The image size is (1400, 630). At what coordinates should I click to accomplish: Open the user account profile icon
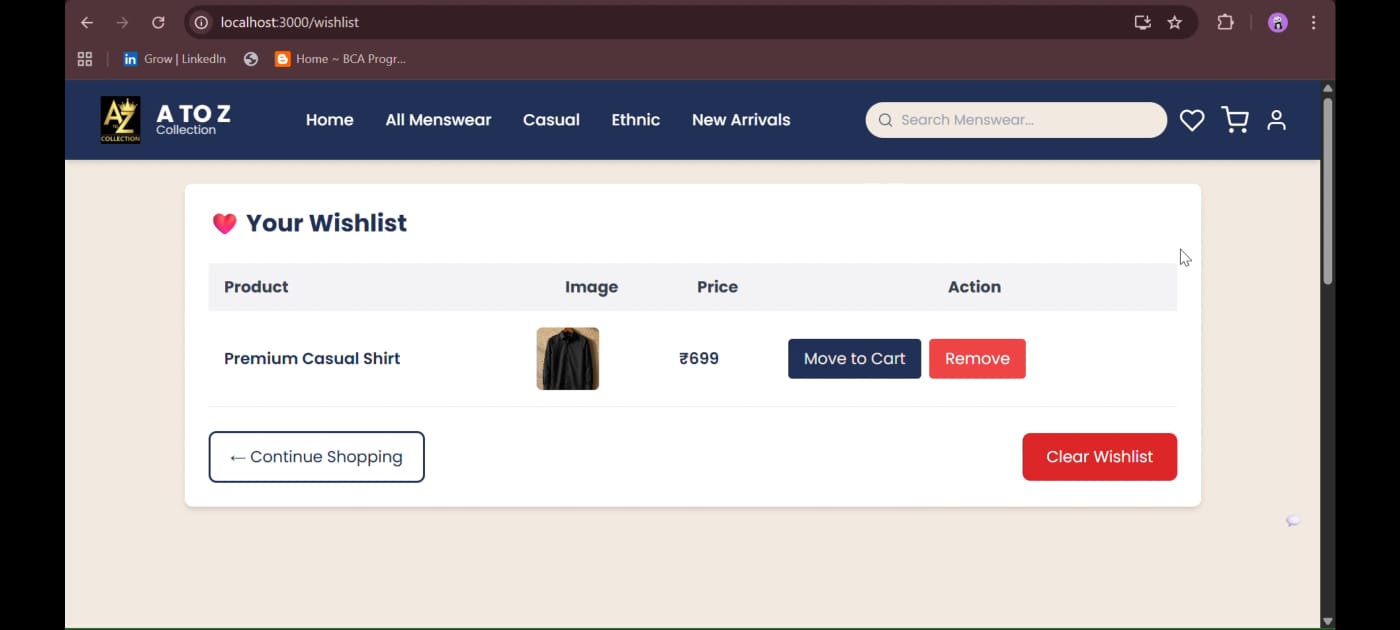(1276, 120)
